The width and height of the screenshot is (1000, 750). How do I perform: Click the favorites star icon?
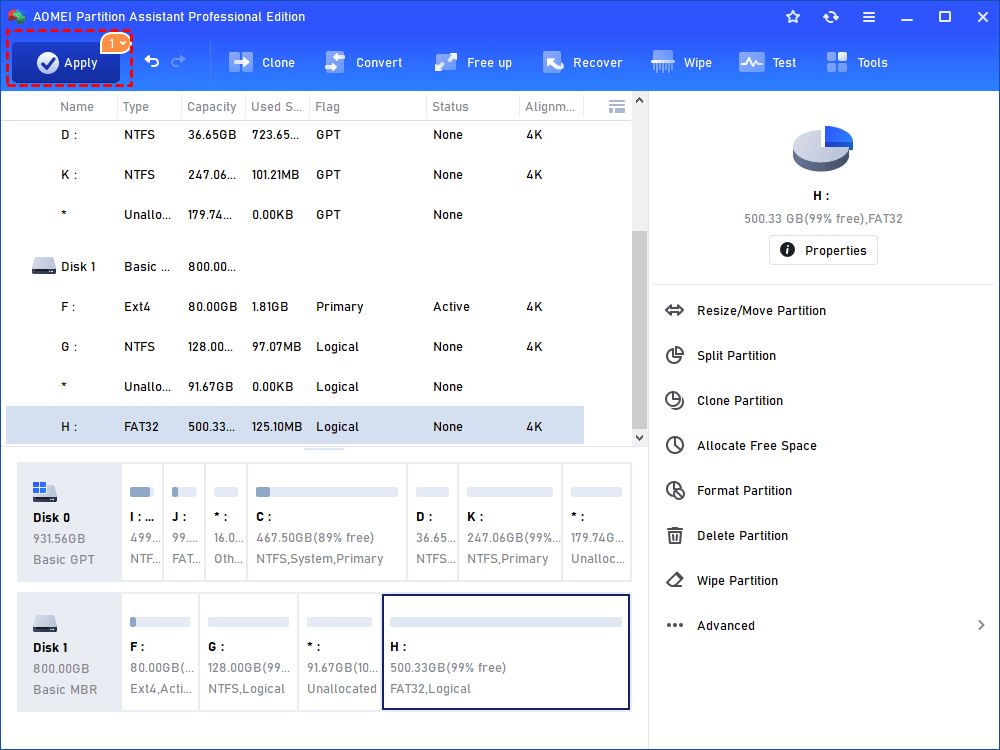[x=793, y=17]
